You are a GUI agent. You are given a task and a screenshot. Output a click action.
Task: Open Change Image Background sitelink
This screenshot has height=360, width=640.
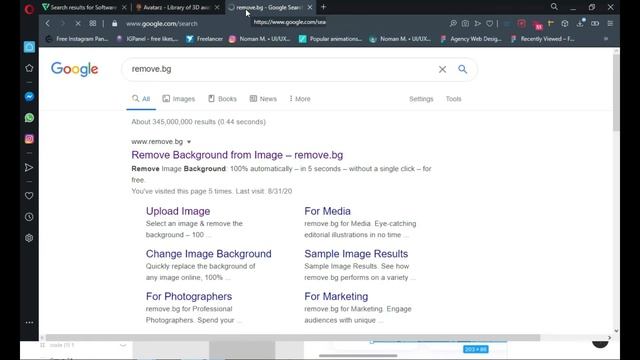[x=209, y=254]
